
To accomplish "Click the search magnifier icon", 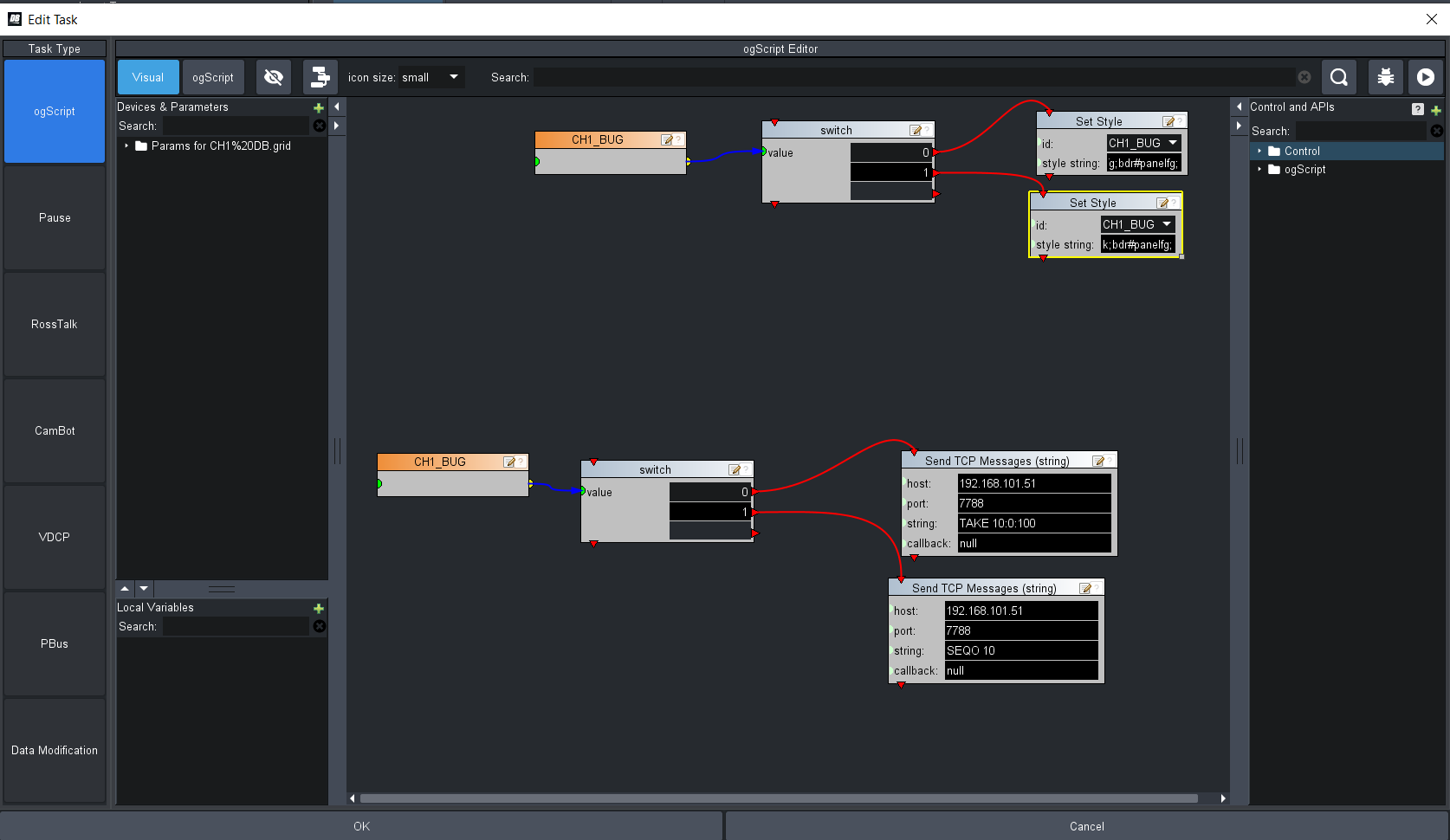I will (1338, 77).
